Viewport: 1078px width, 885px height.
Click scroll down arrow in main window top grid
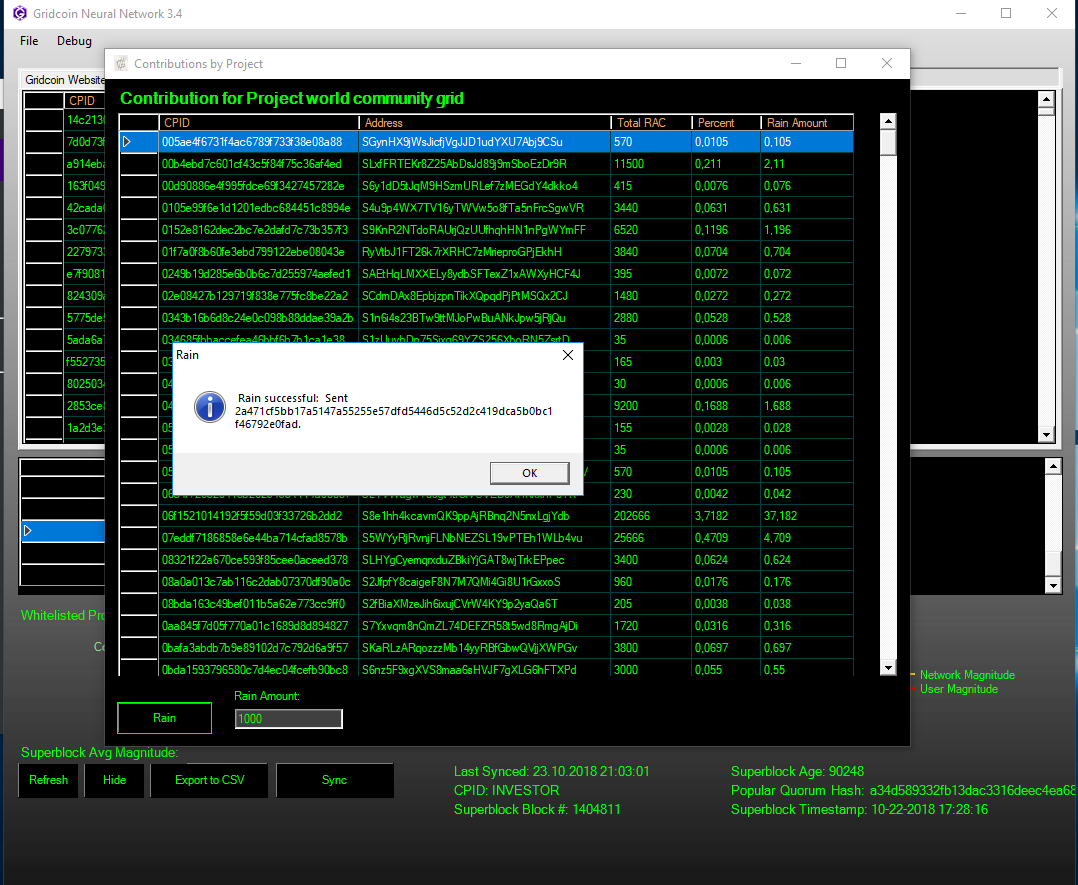[1046, 434]
